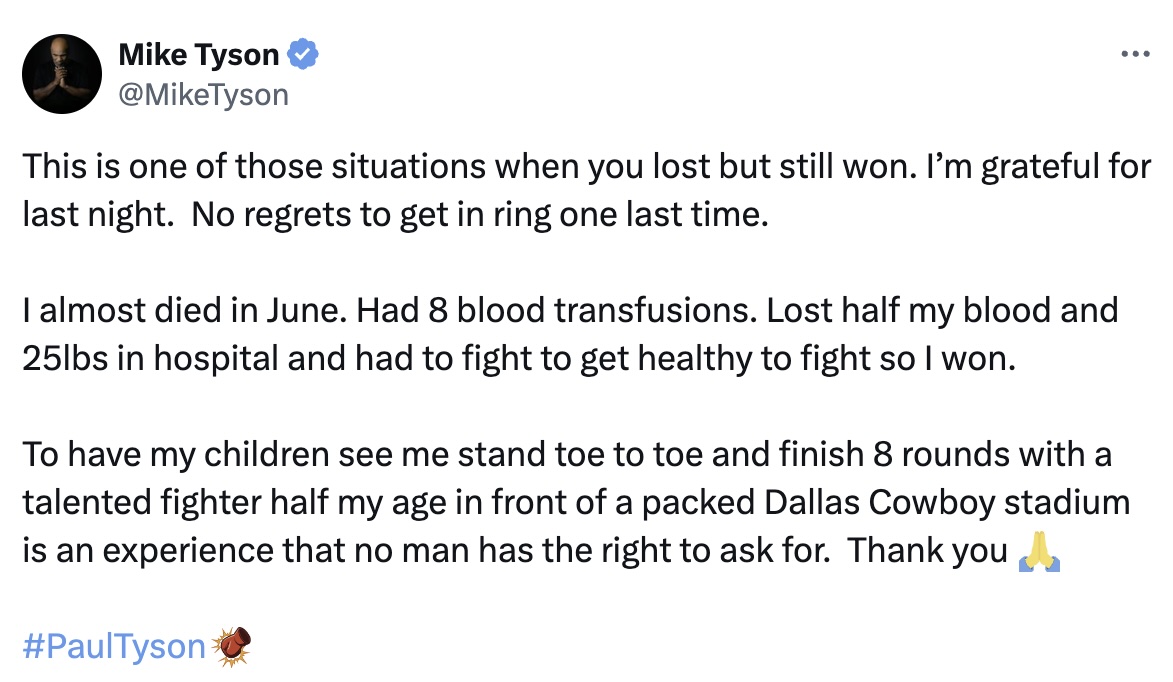This screenshot has height=682, width=1173.
Task: Open the three-dot more options menu
Action: (x=1135, y=54)
